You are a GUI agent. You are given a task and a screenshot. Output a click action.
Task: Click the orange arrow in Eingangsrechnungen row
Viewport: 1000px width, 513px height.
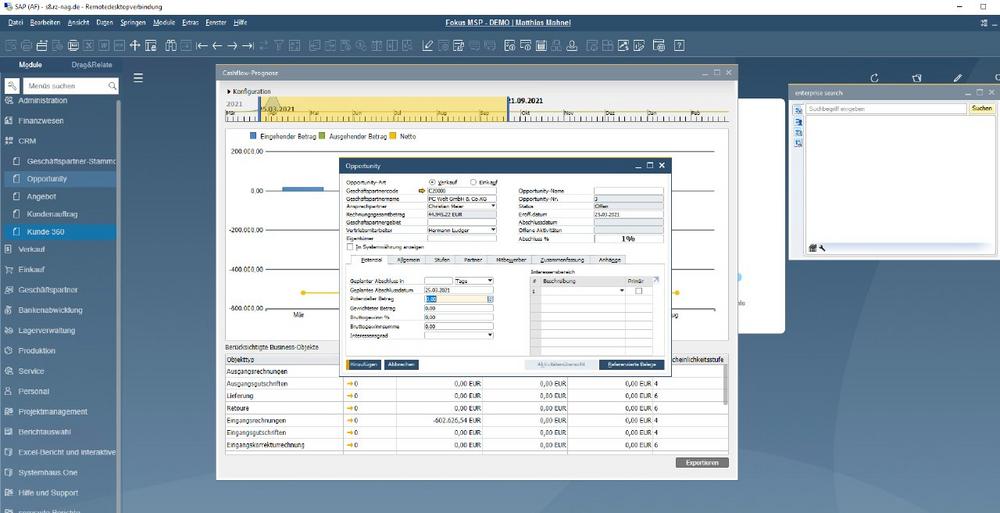[349, 420]
